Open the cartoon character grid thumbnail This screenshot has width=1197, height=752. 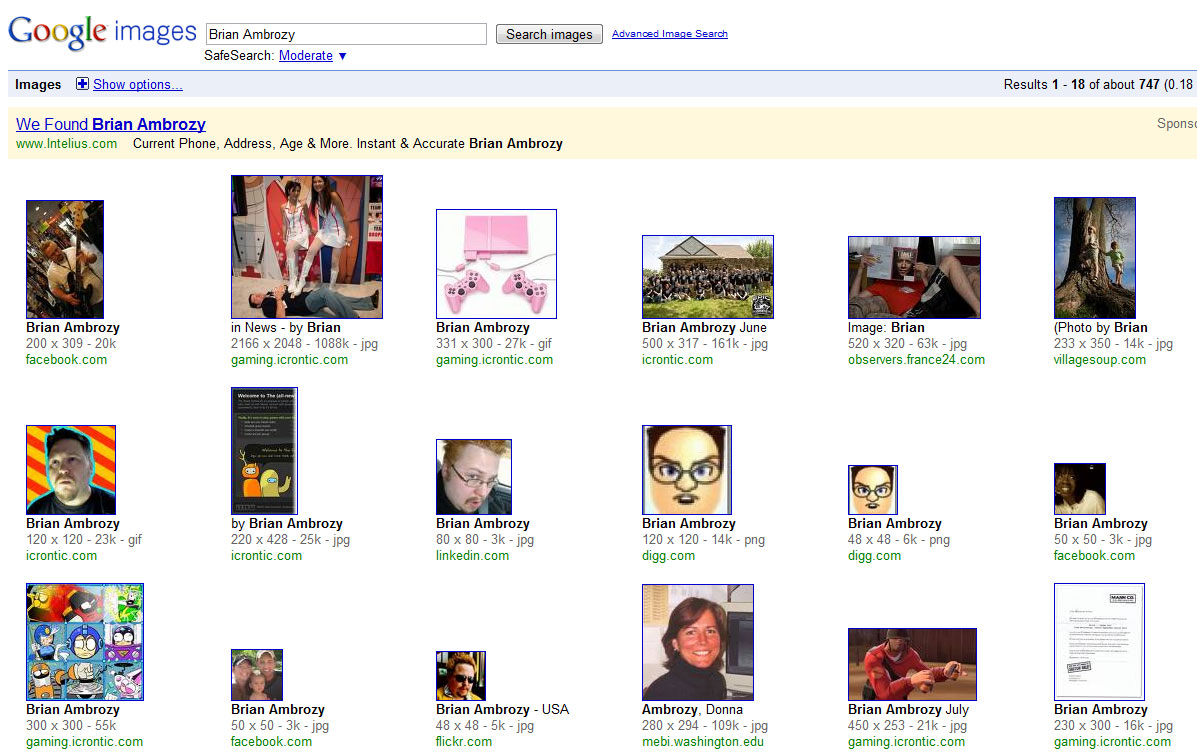tap(85, 642)
